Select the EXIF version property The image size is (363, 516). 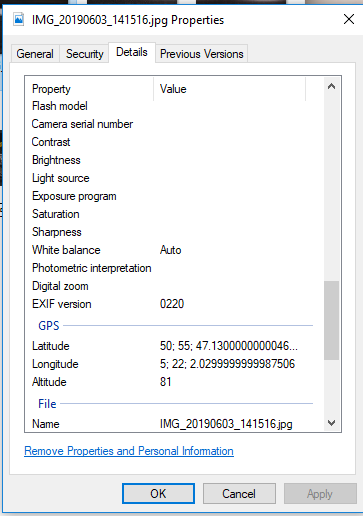click(62, 304)
